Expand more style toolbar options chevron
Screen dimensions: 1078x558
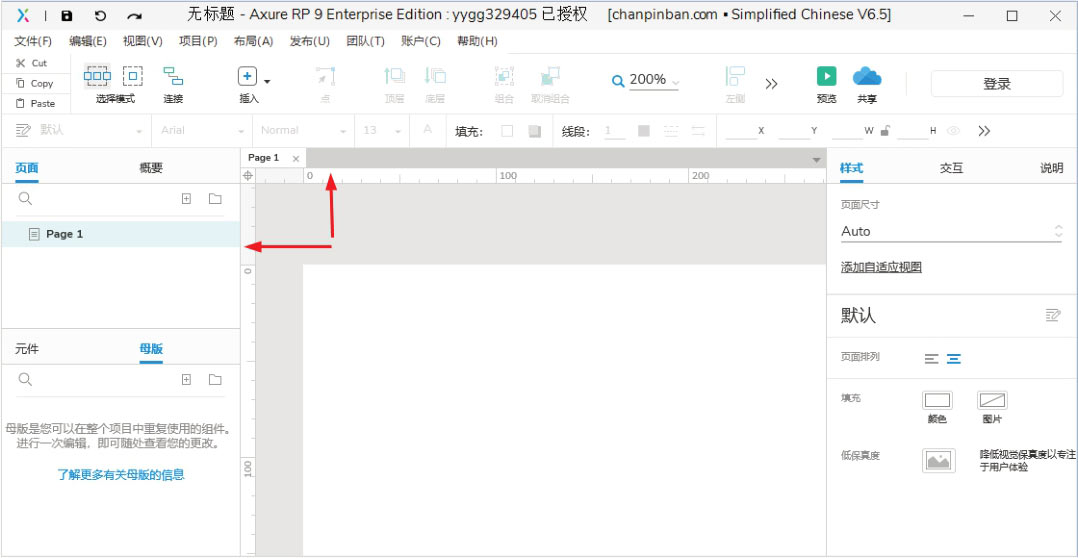coord(984,131)
